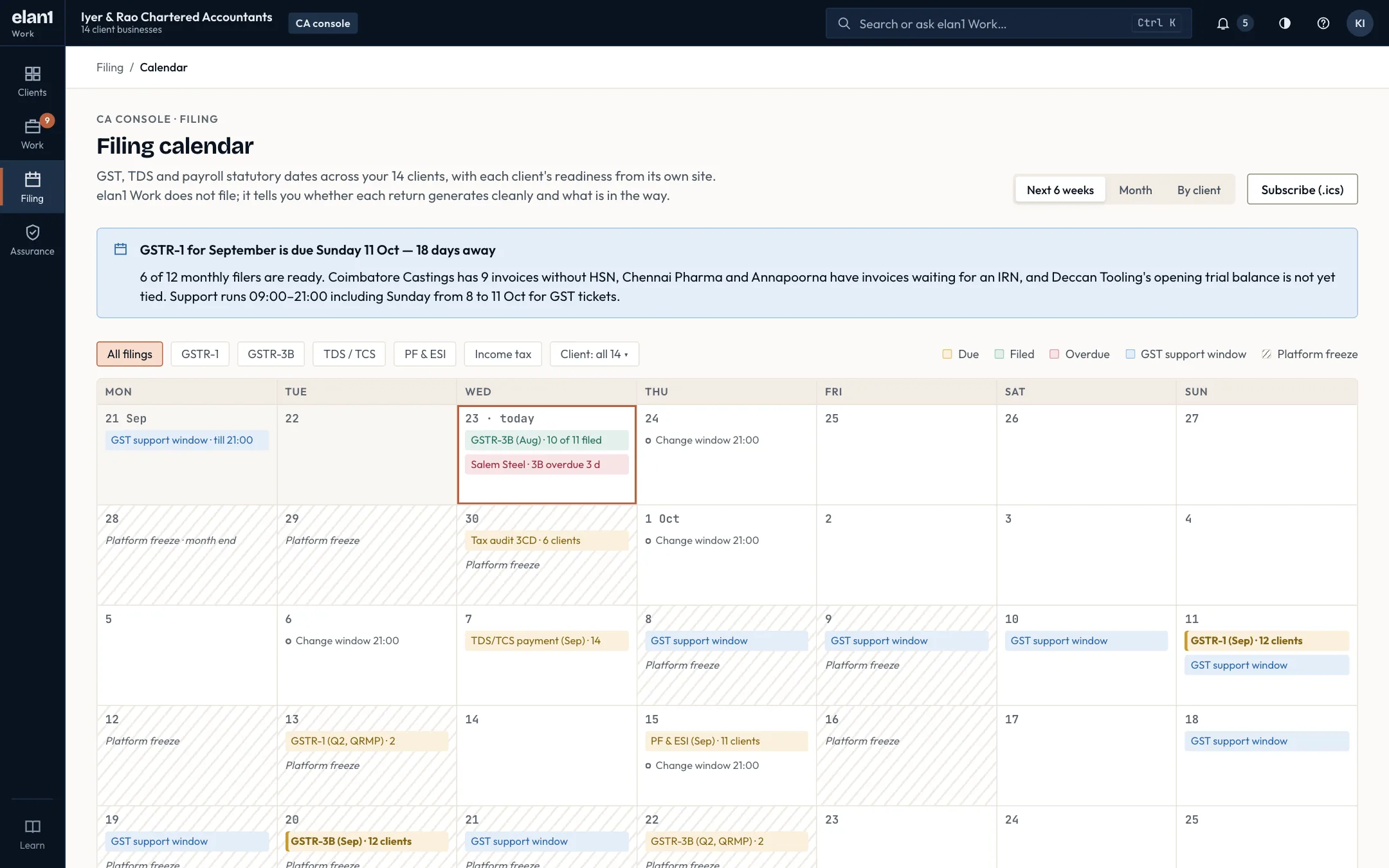Open the Assurance shield icon
Screen dimensions: 1389x868
click(x=32, y=240)
